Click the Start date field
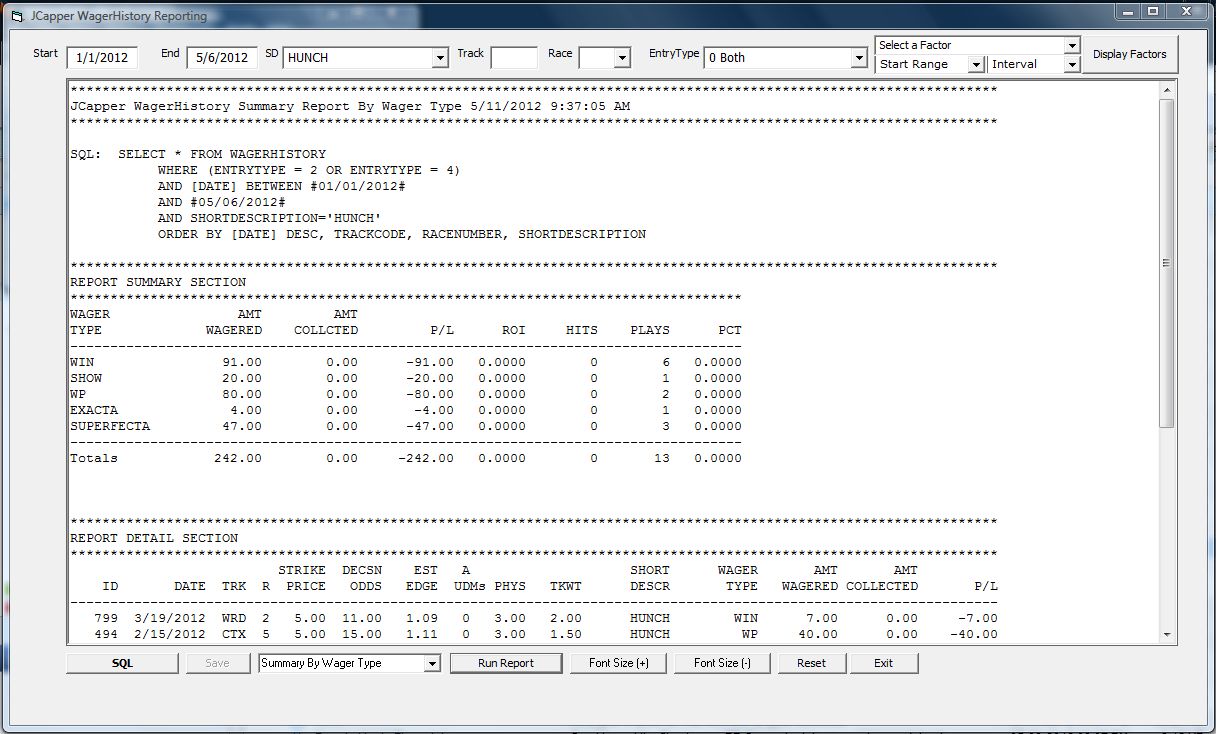The width and height of the screenshot is (1216, 734). pyautogui.click(x=102, y=57)
